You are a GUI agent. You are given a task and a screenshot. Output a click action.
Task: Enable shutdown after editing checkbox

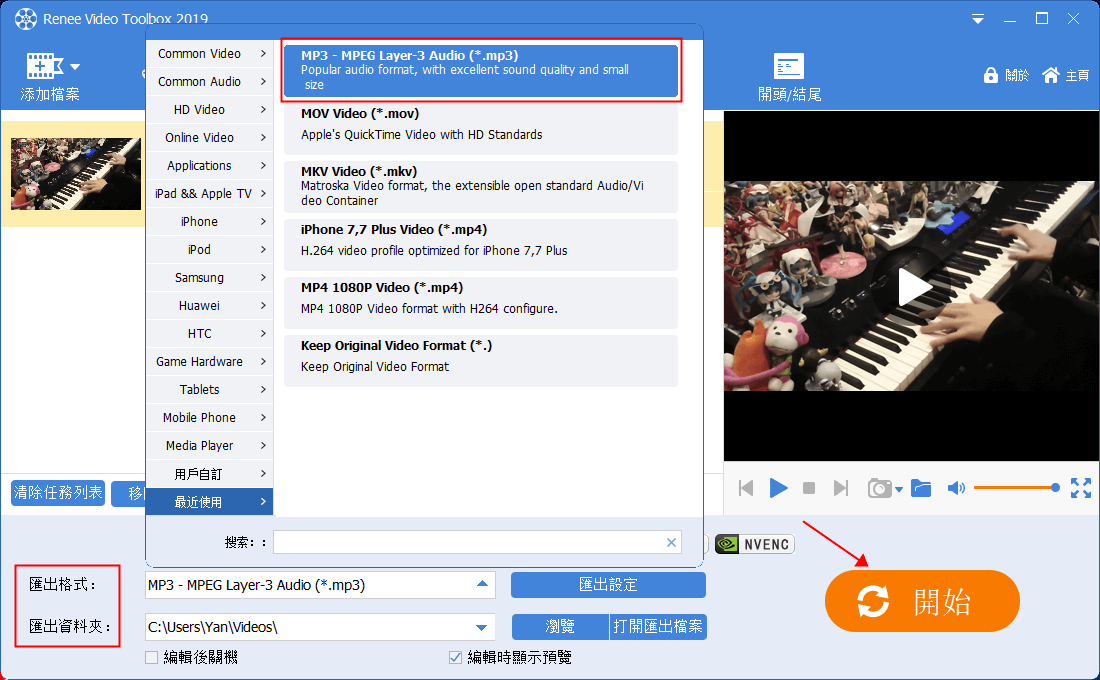point(152,658)
